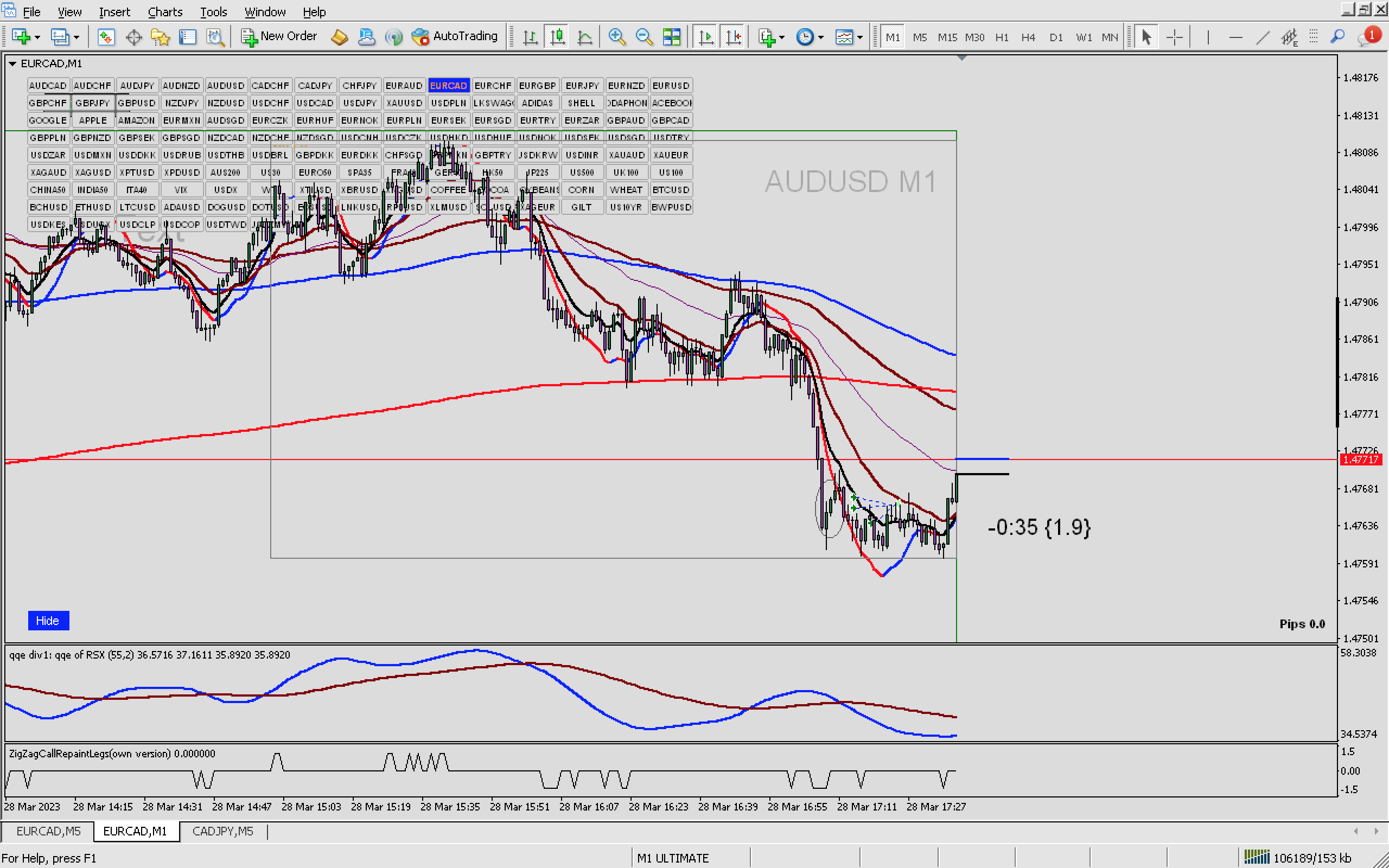Select the H1 timeframe button
The width and height of the screenshot is (1389, 868).
[x=1002, y=37]
